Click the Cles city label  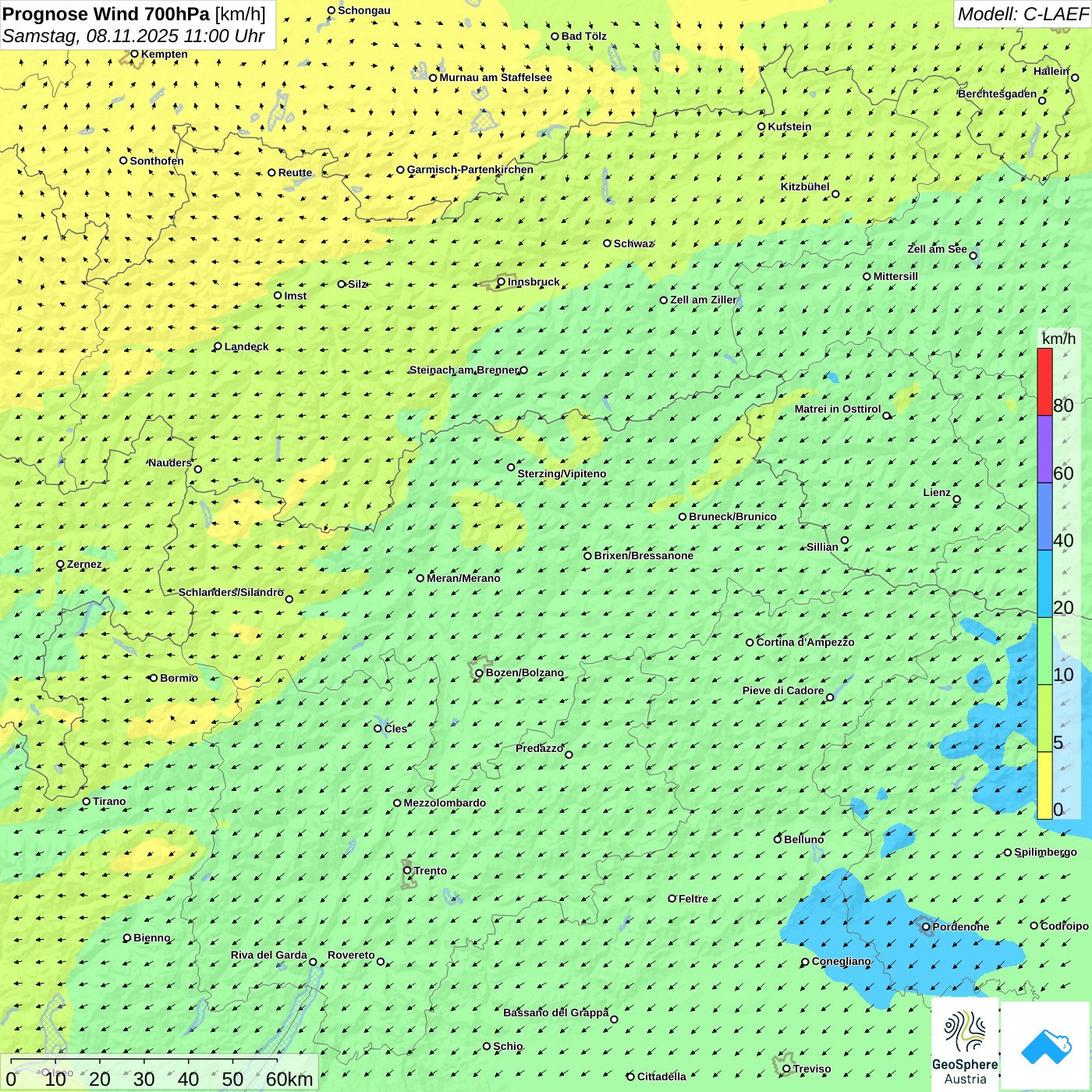click(395, 729)
